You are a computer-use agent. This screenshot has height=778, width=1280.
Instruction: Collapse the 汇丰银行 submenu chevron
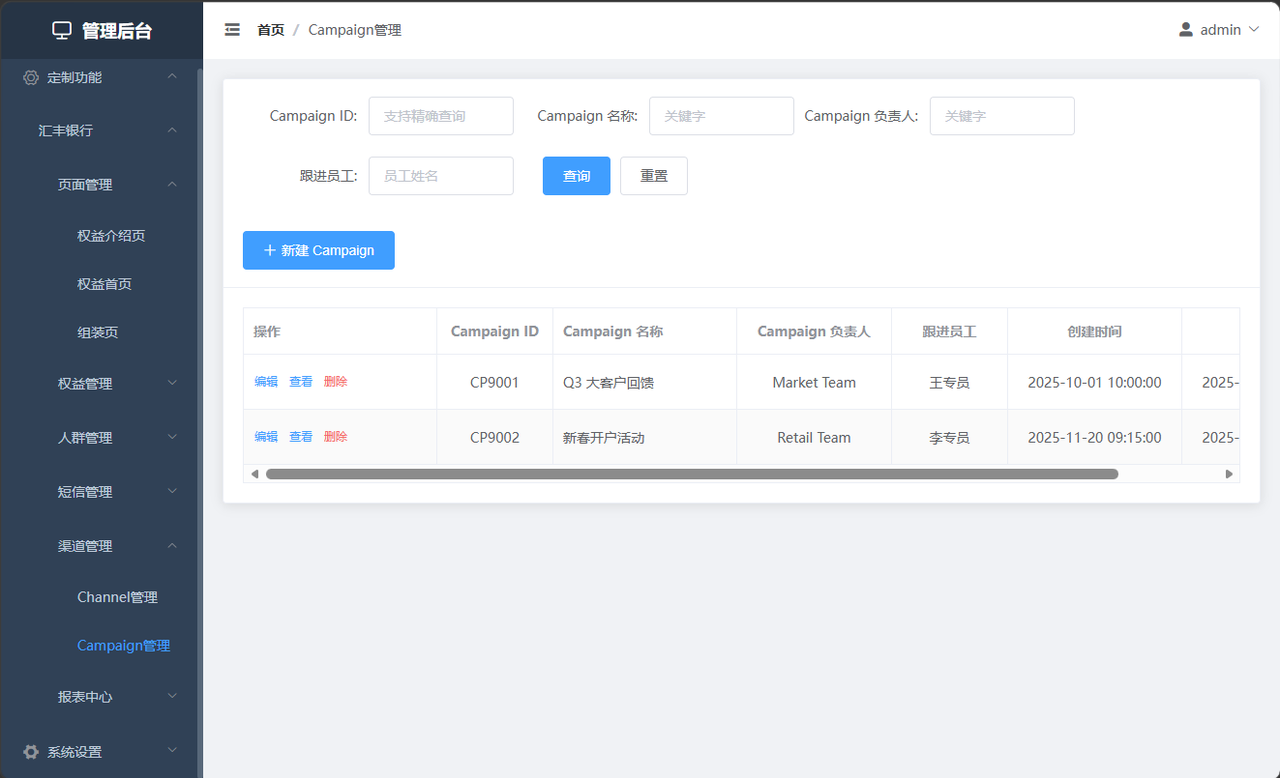coord(172,131)
